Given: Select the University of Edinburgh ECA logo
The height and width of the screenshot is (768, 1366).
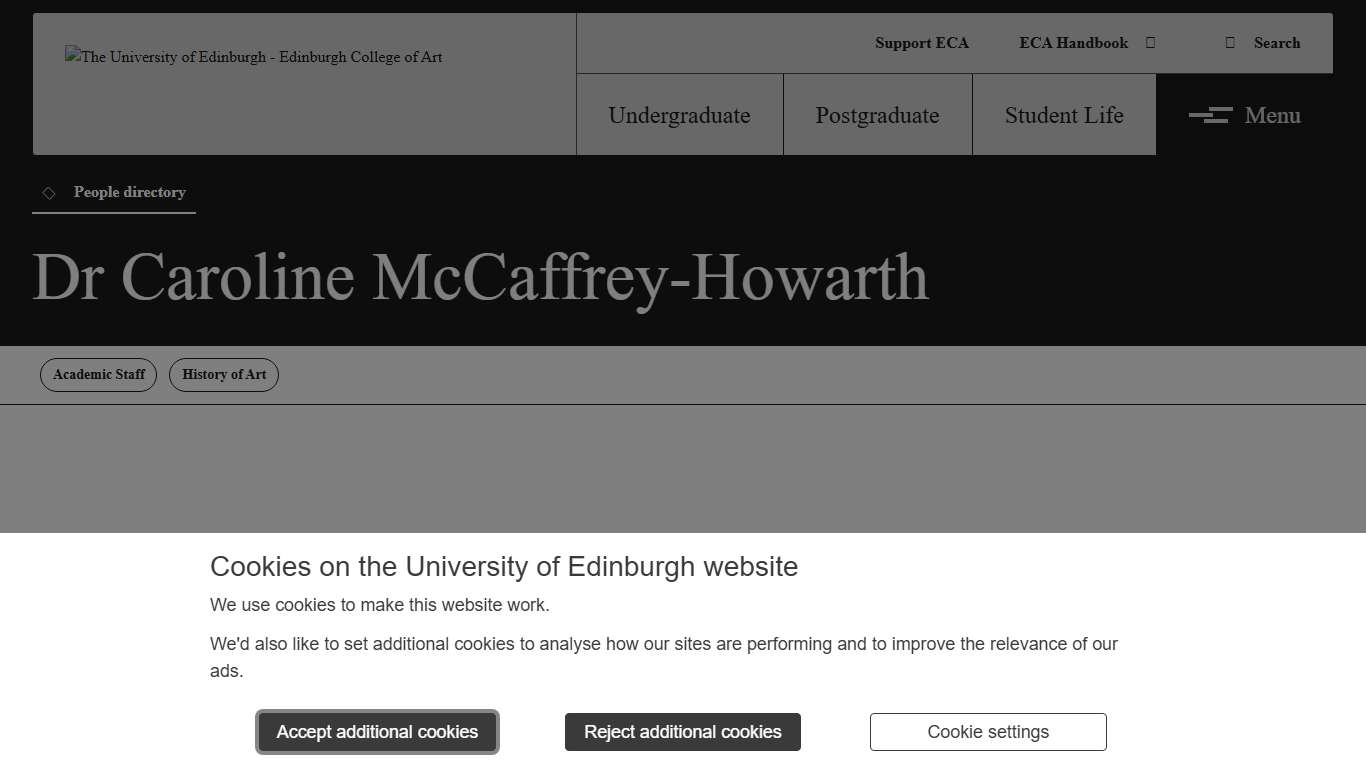Looking at the screenshot, I should point(253,57).
